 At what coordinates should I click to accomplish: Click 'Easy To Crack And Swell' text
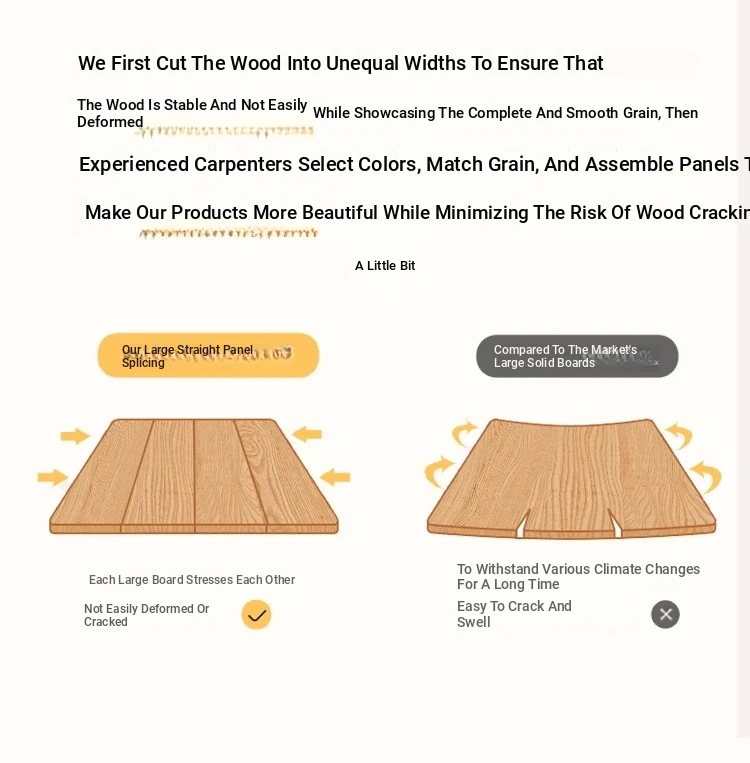tap(514, 614)
